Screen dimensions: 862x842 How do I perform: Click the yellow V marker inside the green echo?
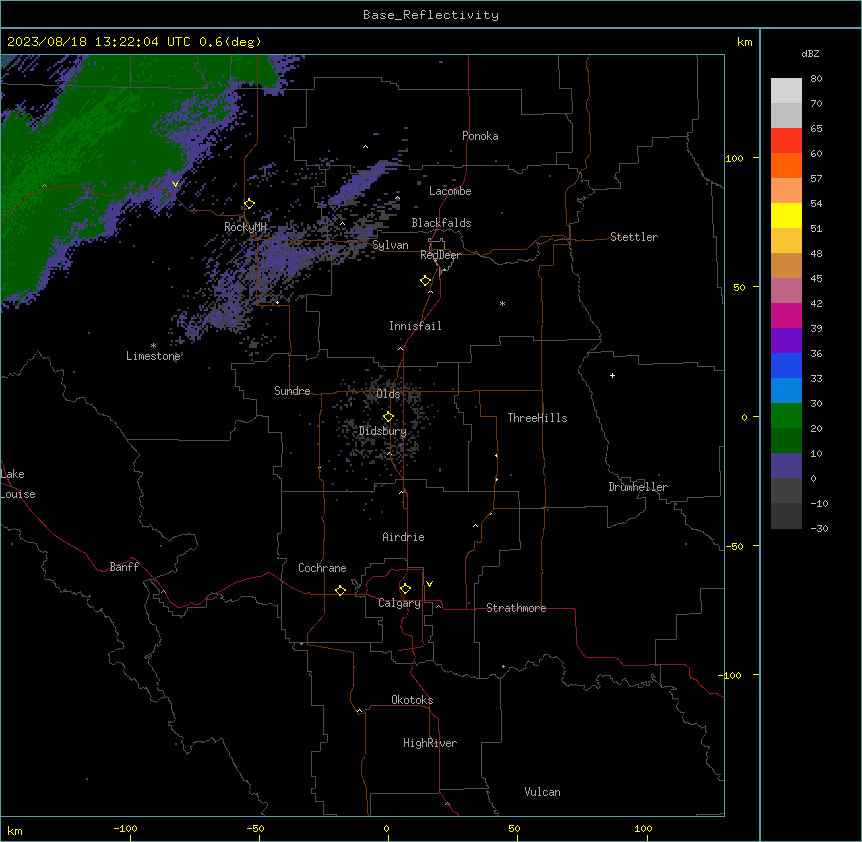tap(175, 184)
